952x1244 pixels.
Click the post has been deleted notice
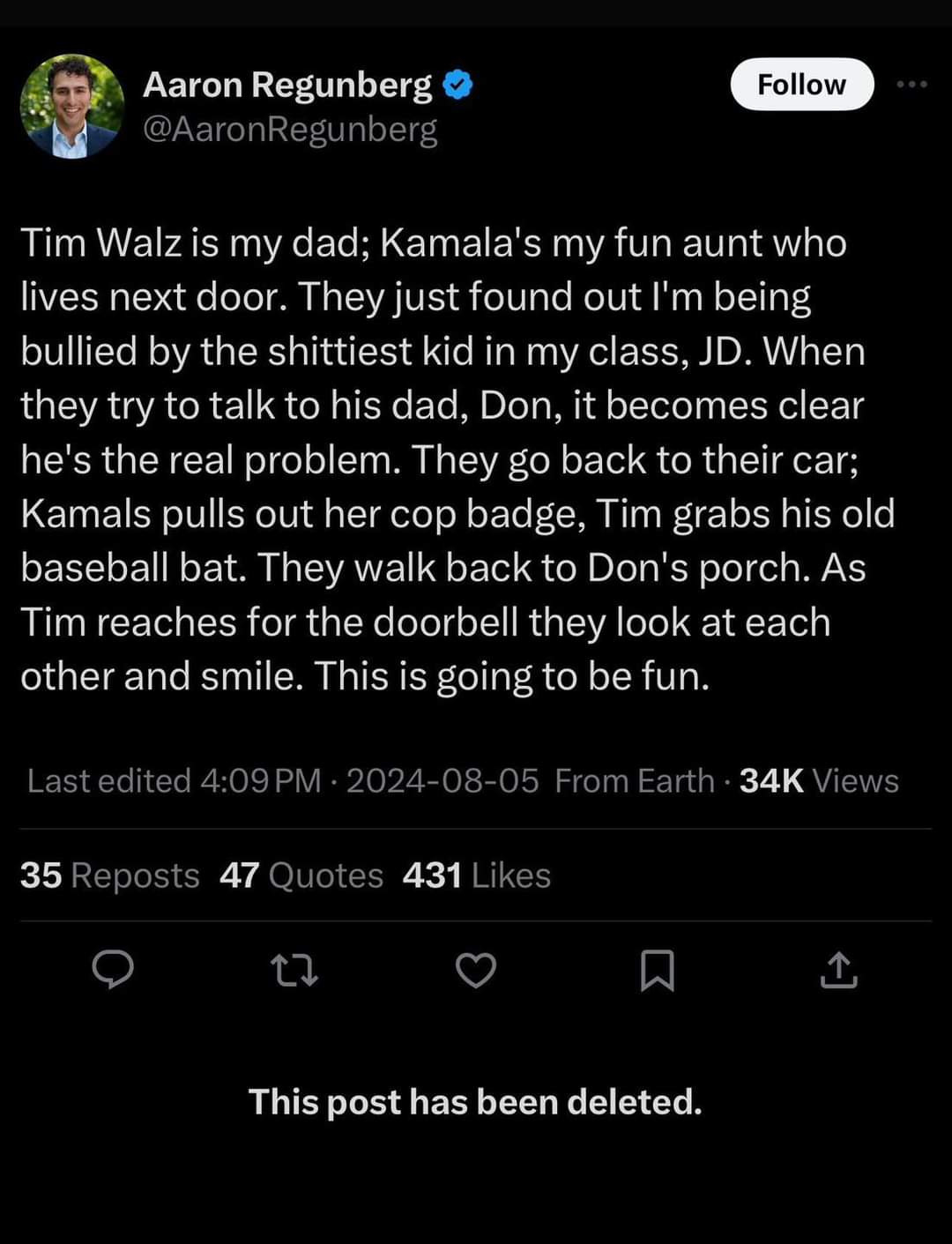click(475, 1102)
